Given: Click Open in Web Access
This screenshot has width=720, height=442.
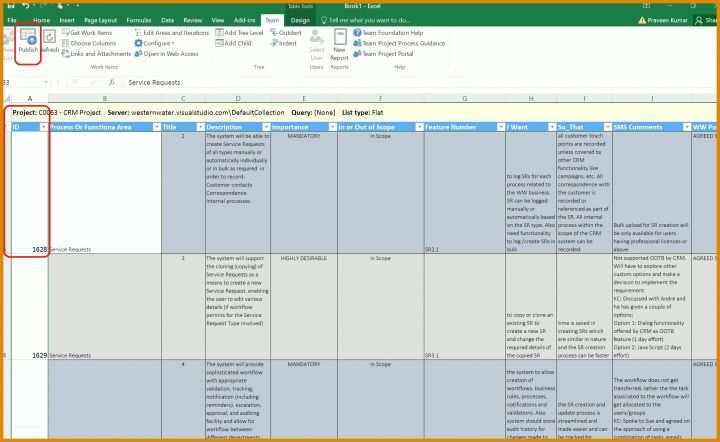Looking at the screenshot, I should [x=167, y=54].
